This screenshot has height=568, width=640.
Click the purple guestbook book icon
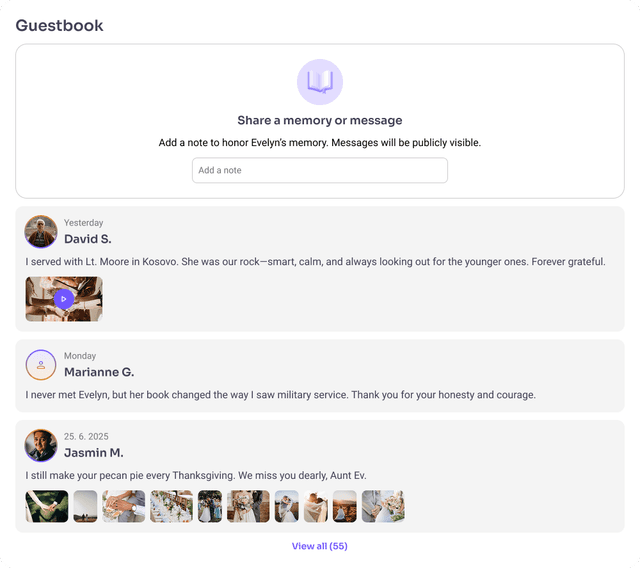(320, 82)
